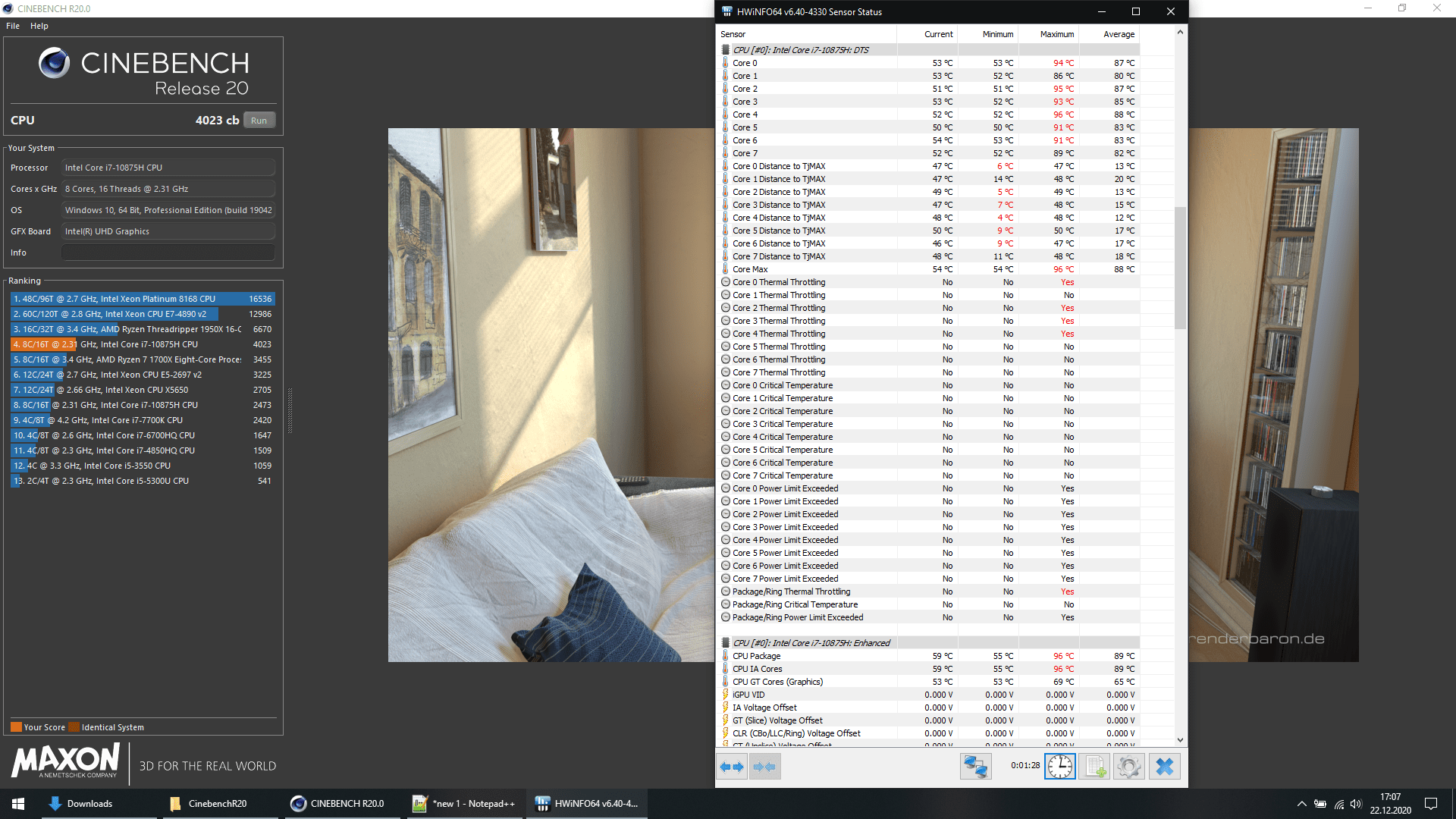Viewport: 1456px width, 819px height.
Task: Select the i5-5300U ranking entry
Action: click(142, 481)
